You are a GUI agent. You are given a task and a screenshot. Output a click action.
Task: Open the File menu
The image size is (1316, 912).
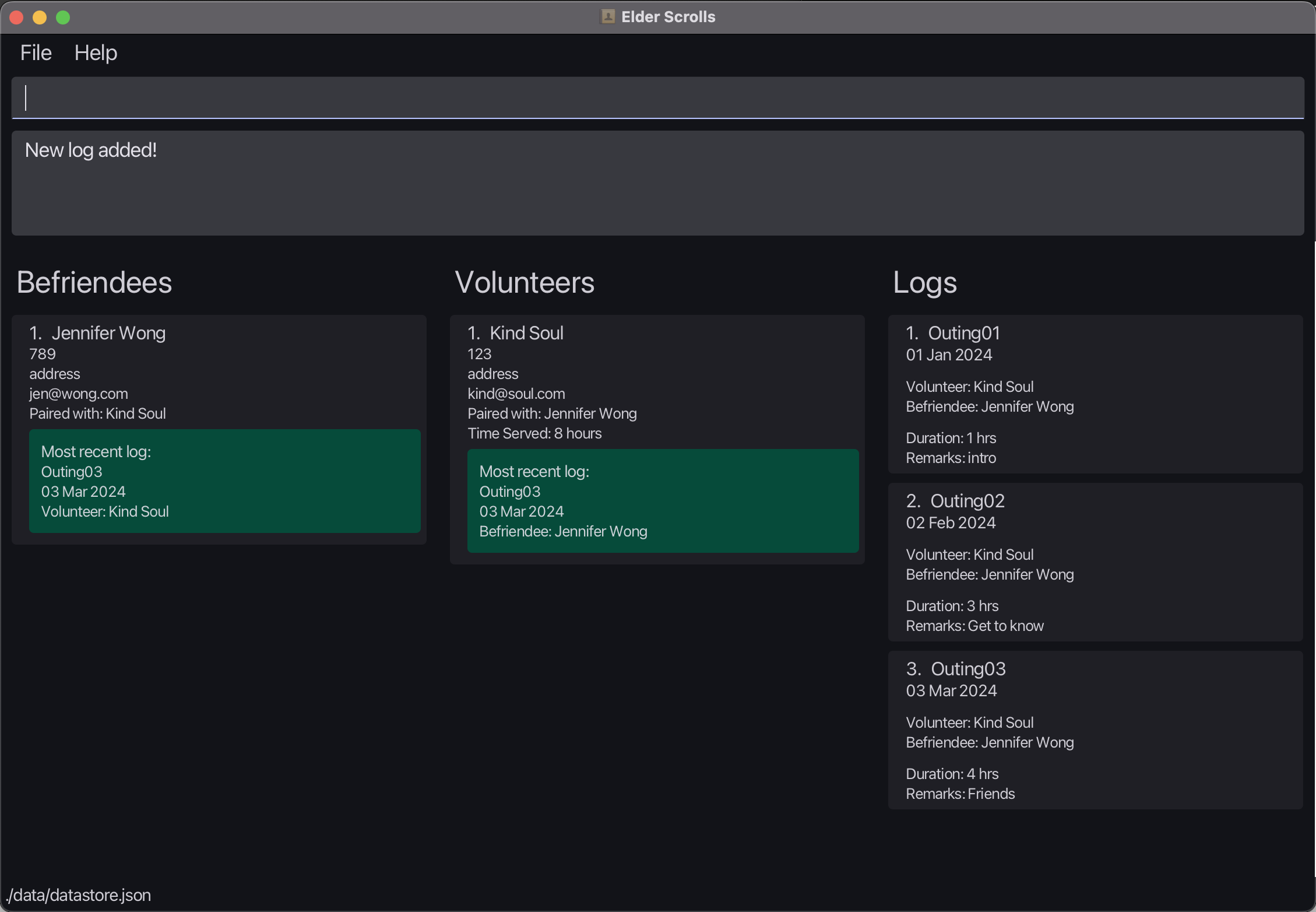[x=36, y=53]
